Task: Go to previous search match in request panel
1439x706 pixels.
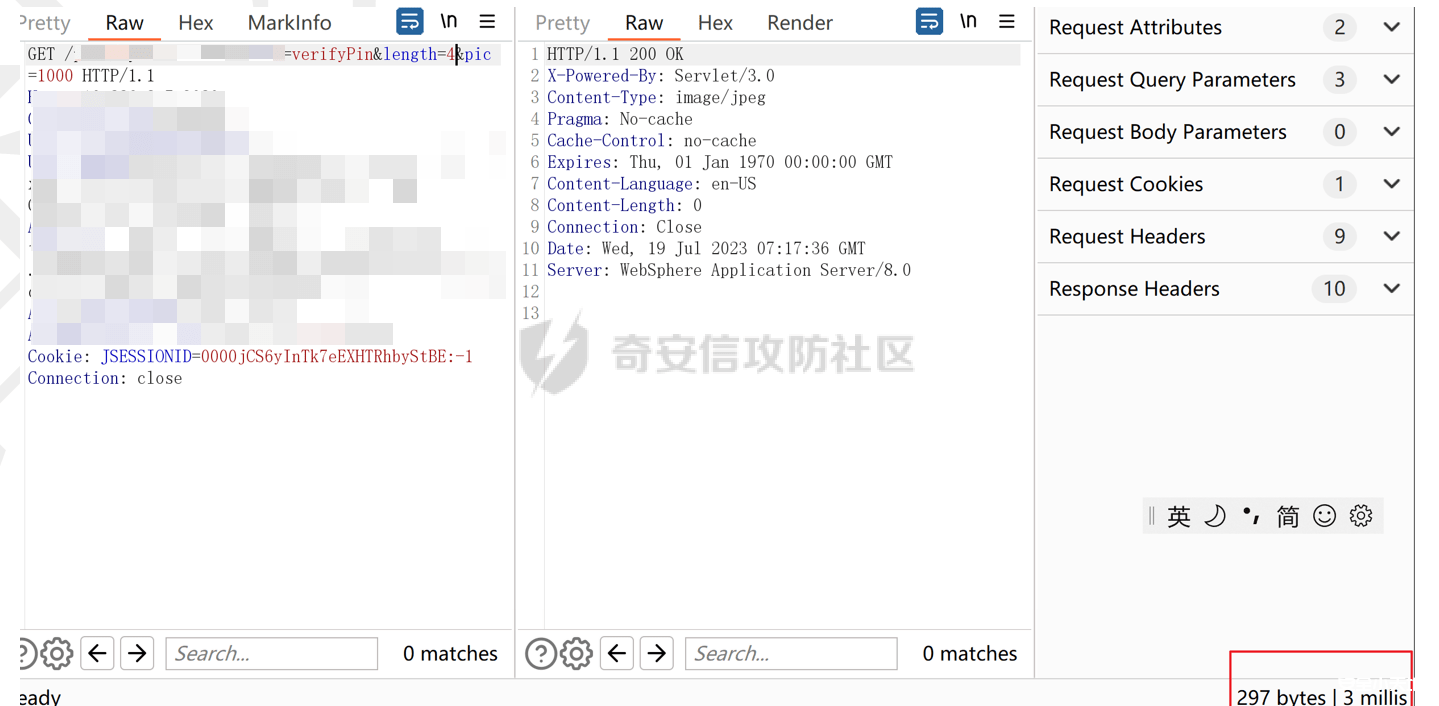Action: (x=97, y=652)
